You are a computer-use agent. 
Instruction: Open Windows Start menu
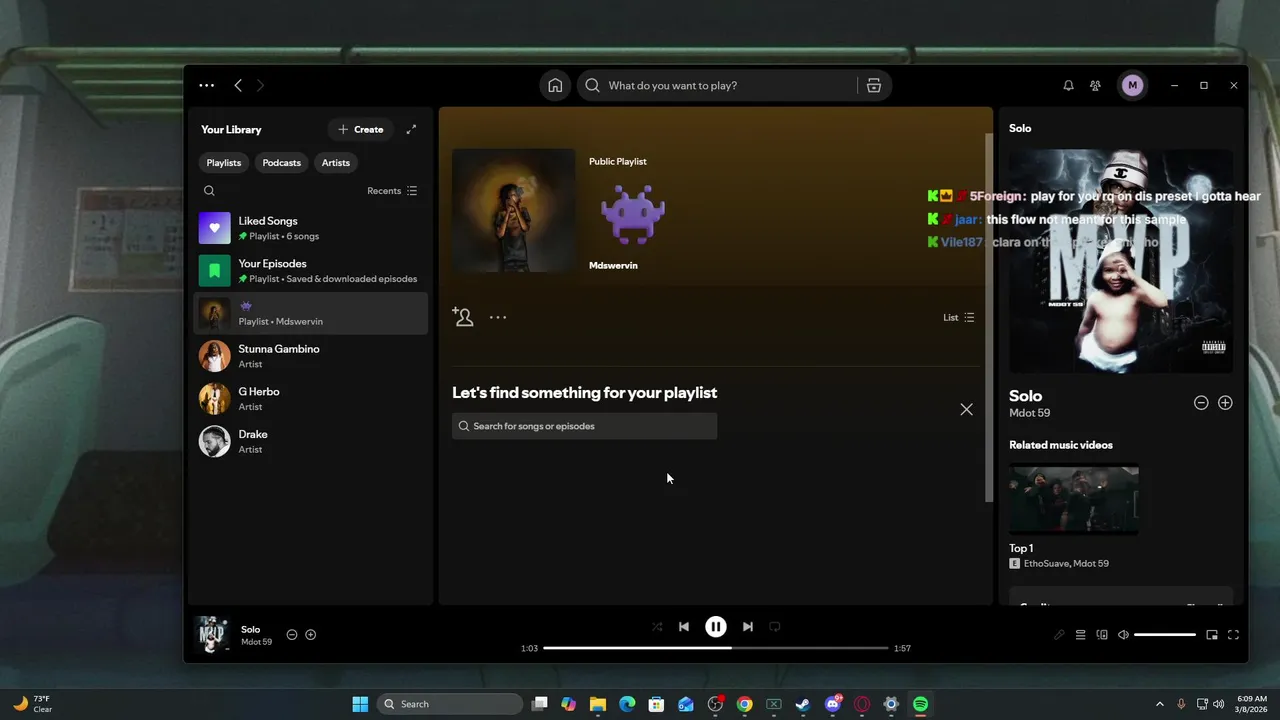[360, 704]
